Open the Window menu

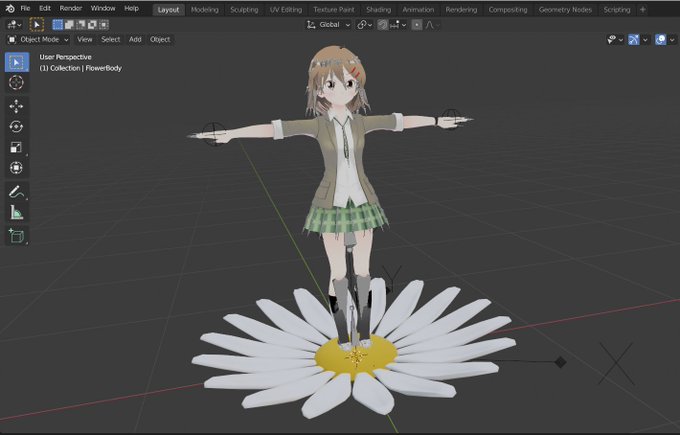tap(103, 8)
